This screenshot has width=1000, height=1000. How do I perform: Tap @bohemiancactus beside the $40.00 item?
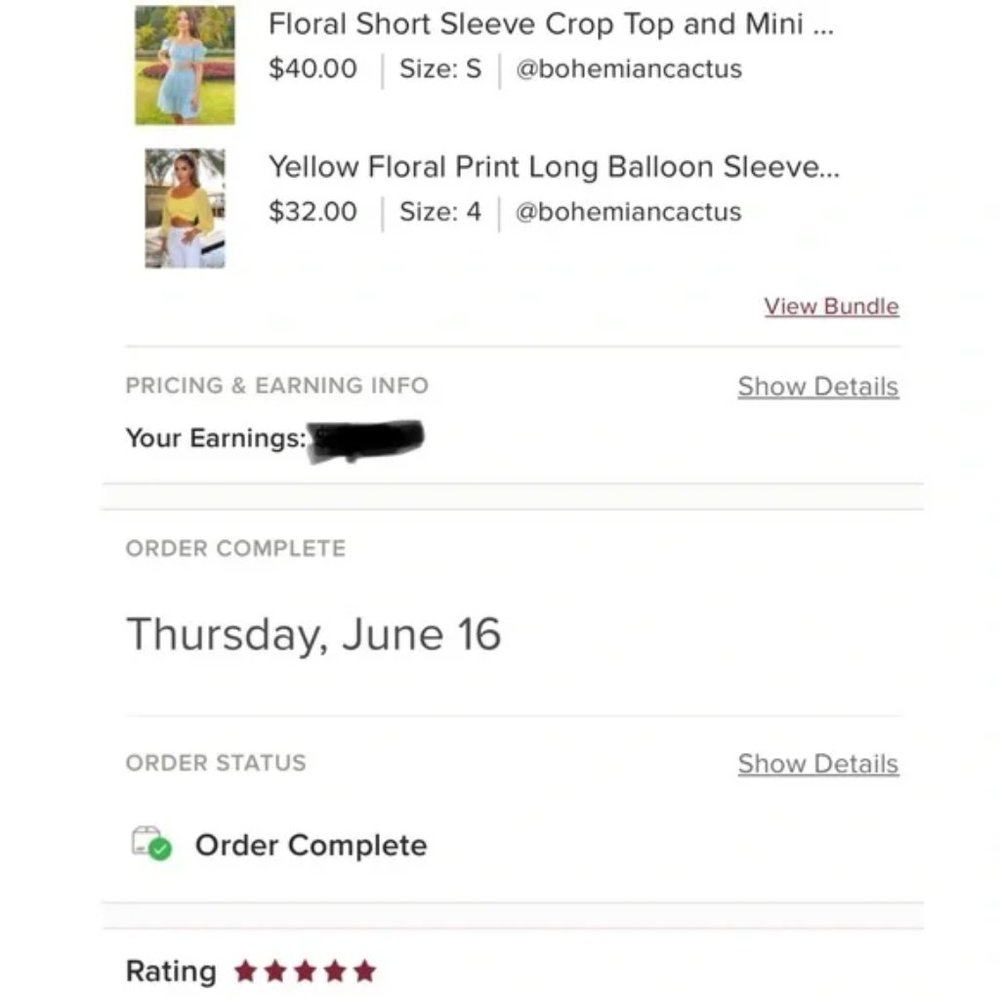628,69
